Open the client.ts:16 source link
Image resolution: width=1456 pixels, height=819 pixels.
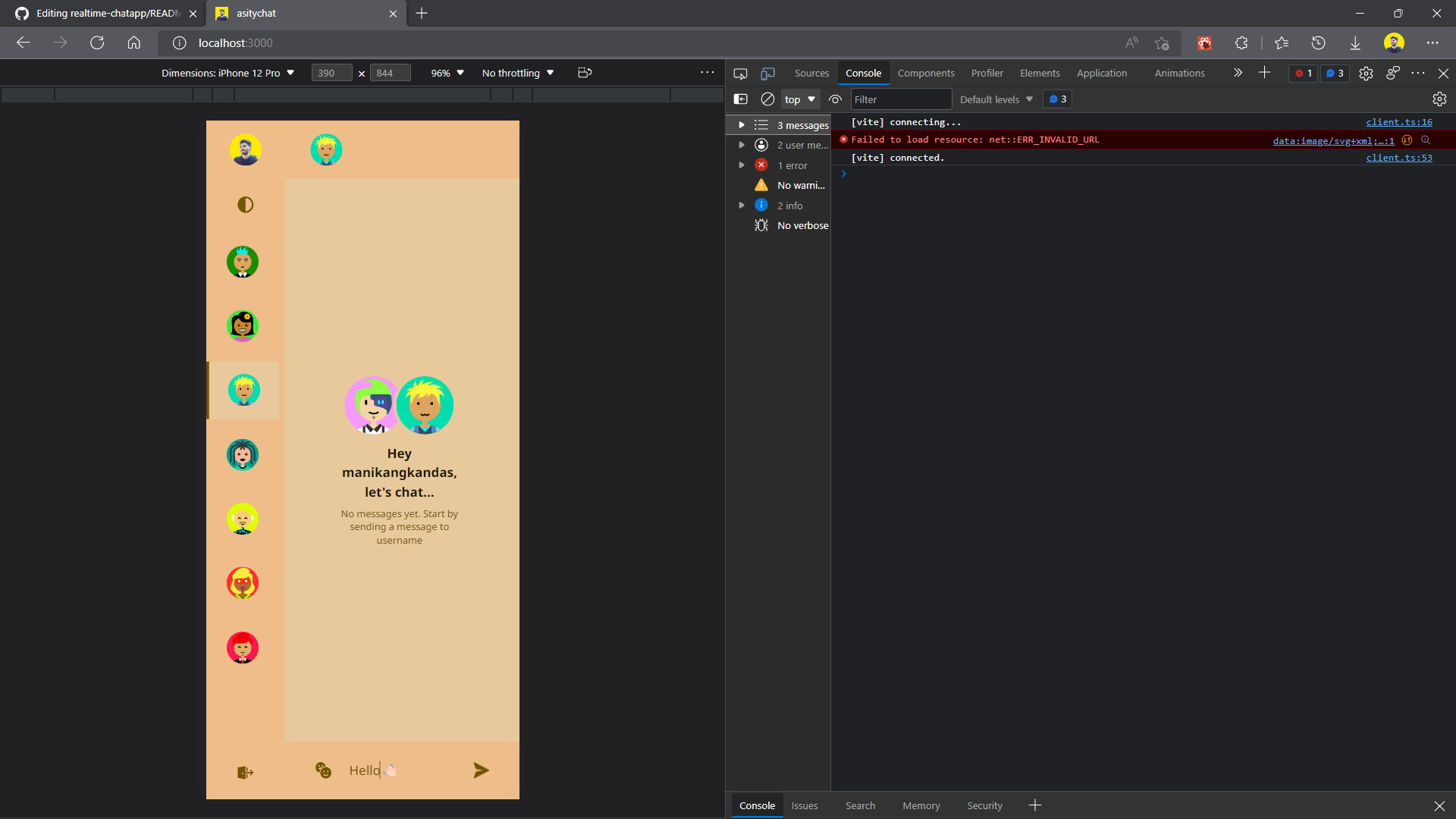click(x=1398, y=122)
